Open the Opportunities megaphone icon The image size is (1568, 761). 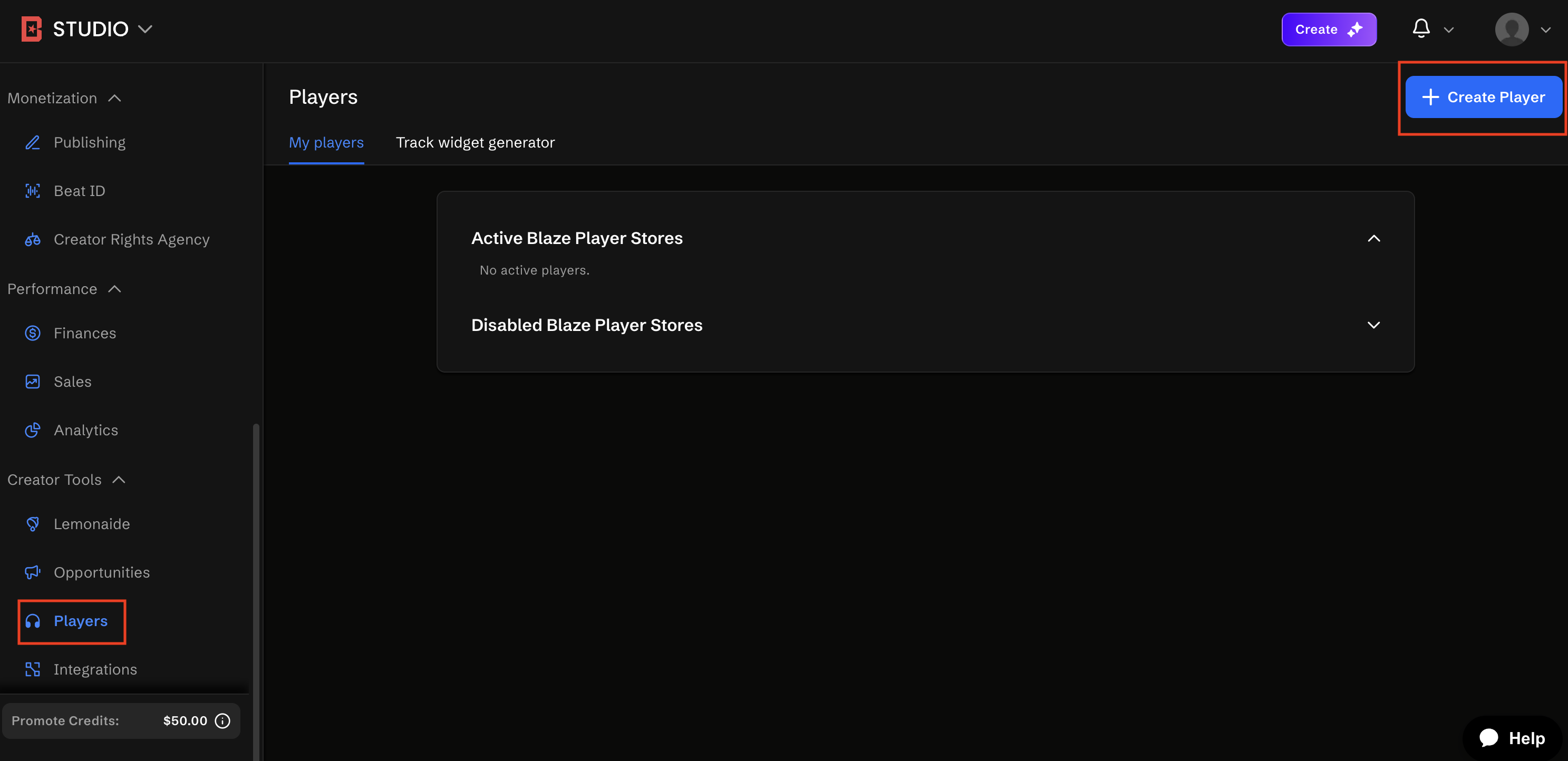coord(32,572)
